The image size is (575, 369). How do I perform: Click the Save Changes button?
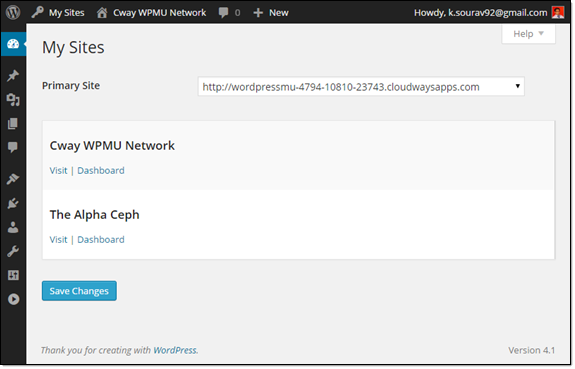[79, 291]
